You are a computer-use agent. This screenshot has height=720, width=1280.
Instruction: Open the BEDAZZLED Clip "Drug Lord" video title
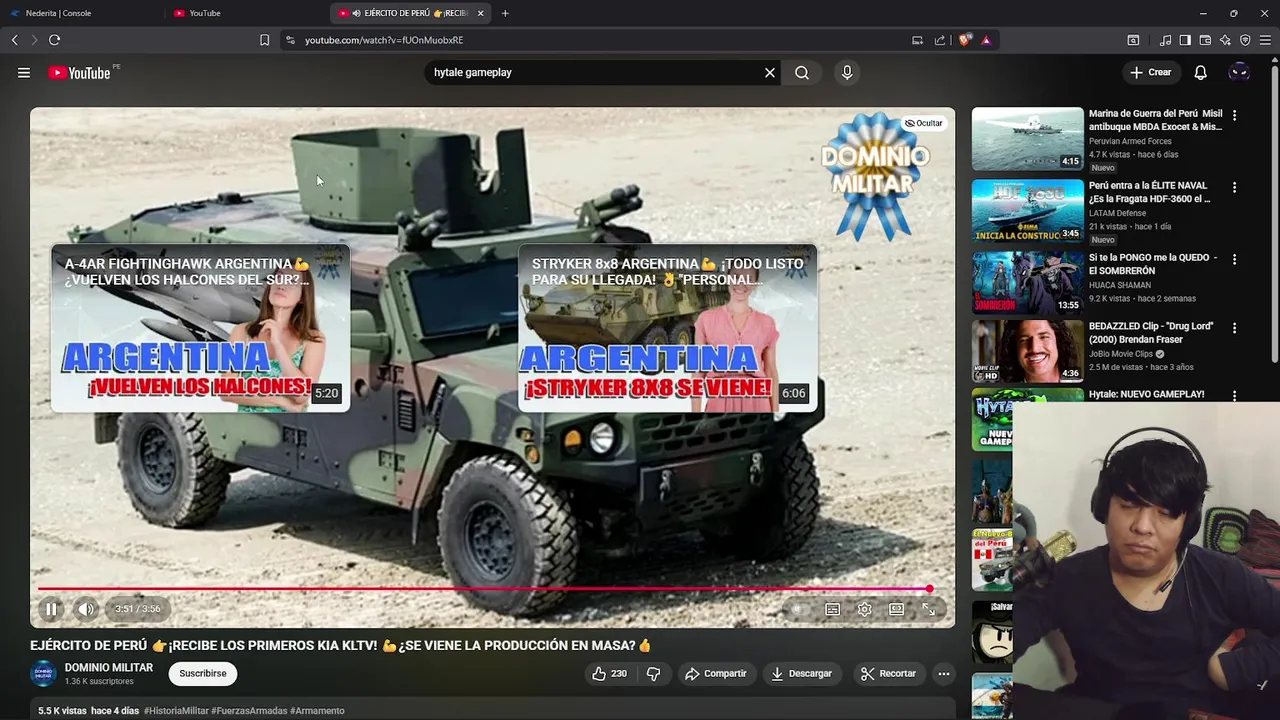point(1151,333)
